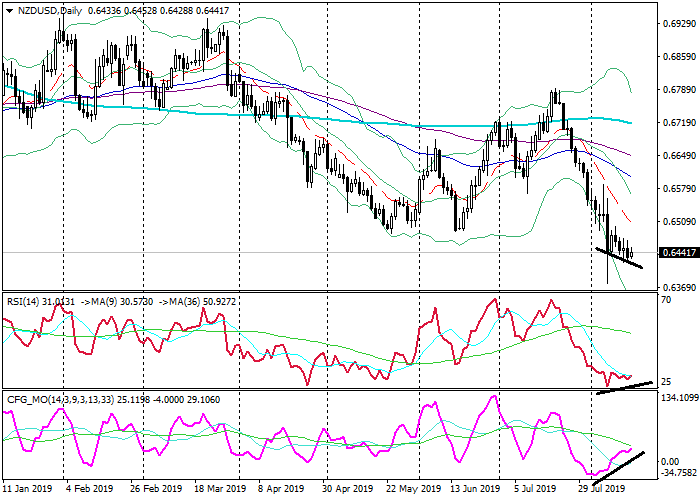The width and height of the screenshot is (700, 500).
Task: Click the 0.69290 price scale label
Action: click(x=676, y=22)
